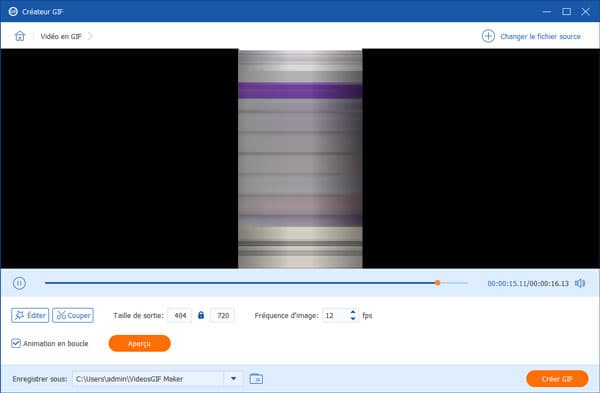Select the Vidéo en GIF breadcrumb
Screen dimensions: 600x393
point(61,36)
